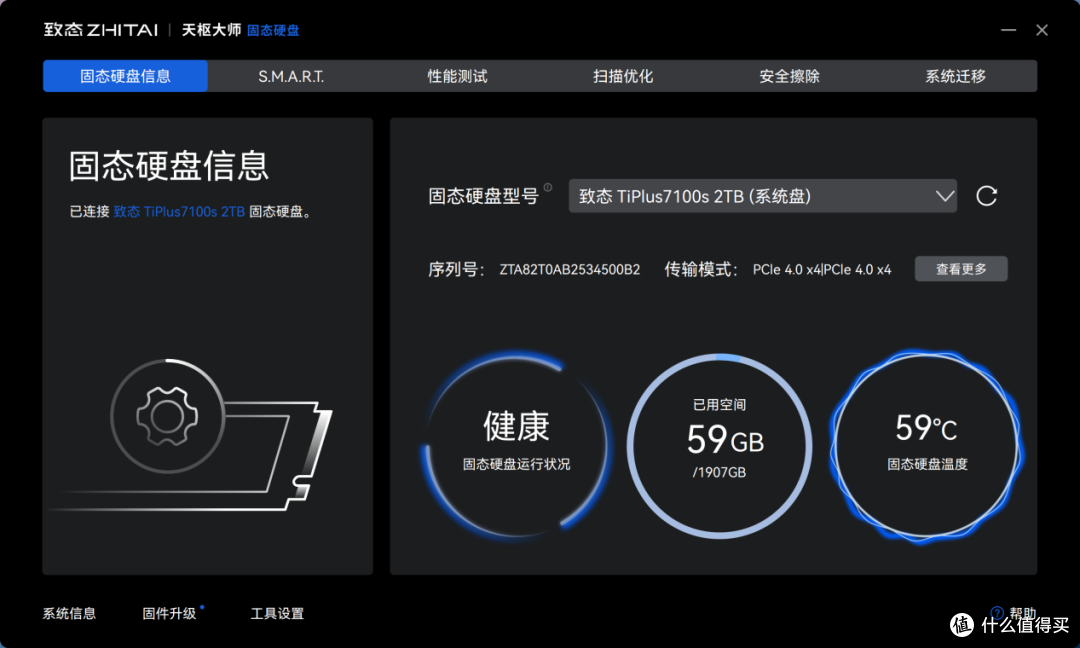Click the 查看更多 button
Viewport: 1080px width, 648px height.
[x=961, y=269]
